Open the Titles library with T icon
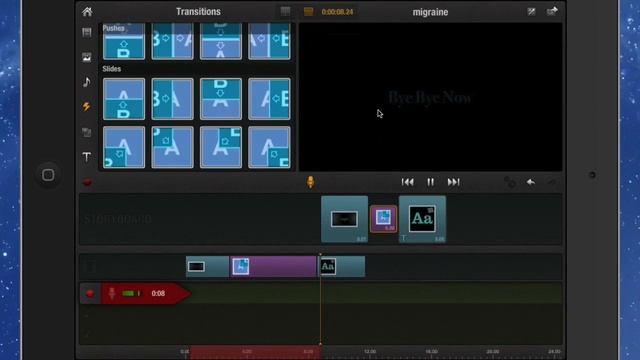The image size is (640, 360). (87, 157)
